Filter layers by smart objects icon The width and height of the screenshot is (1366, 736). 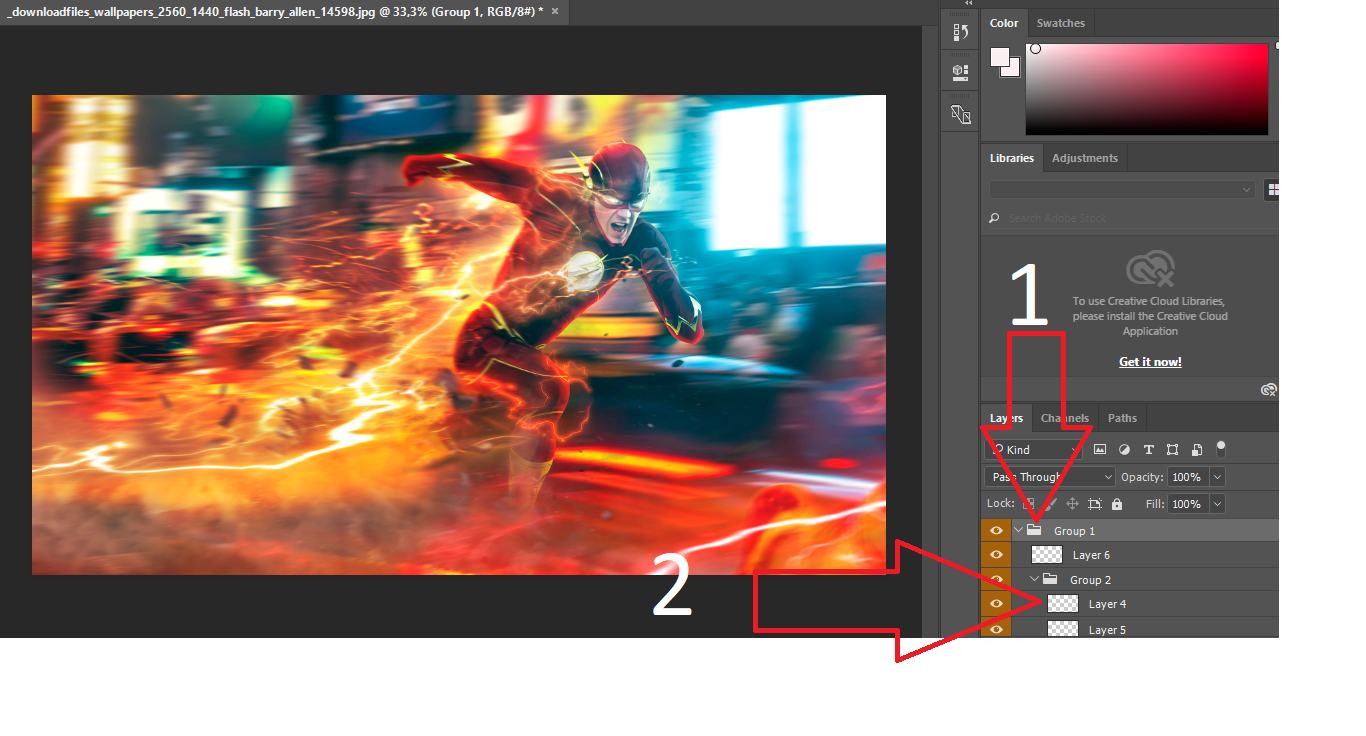[x=1196, y=450]
